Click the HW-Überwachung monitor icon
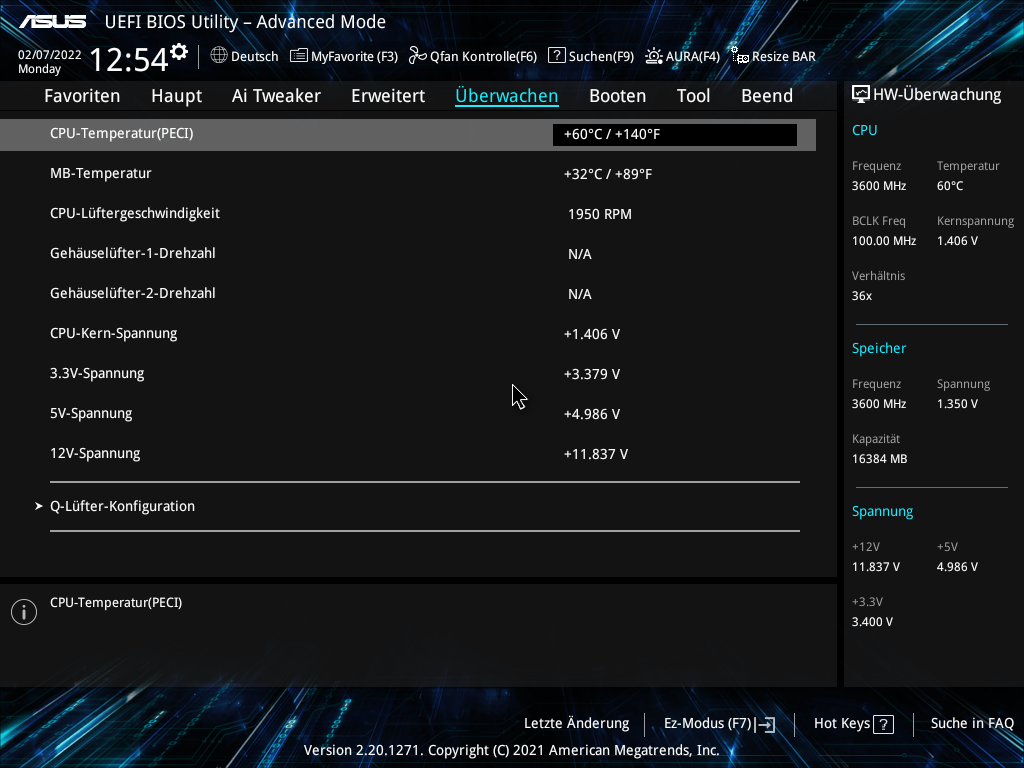1024x768 pixels. [861, 95]
